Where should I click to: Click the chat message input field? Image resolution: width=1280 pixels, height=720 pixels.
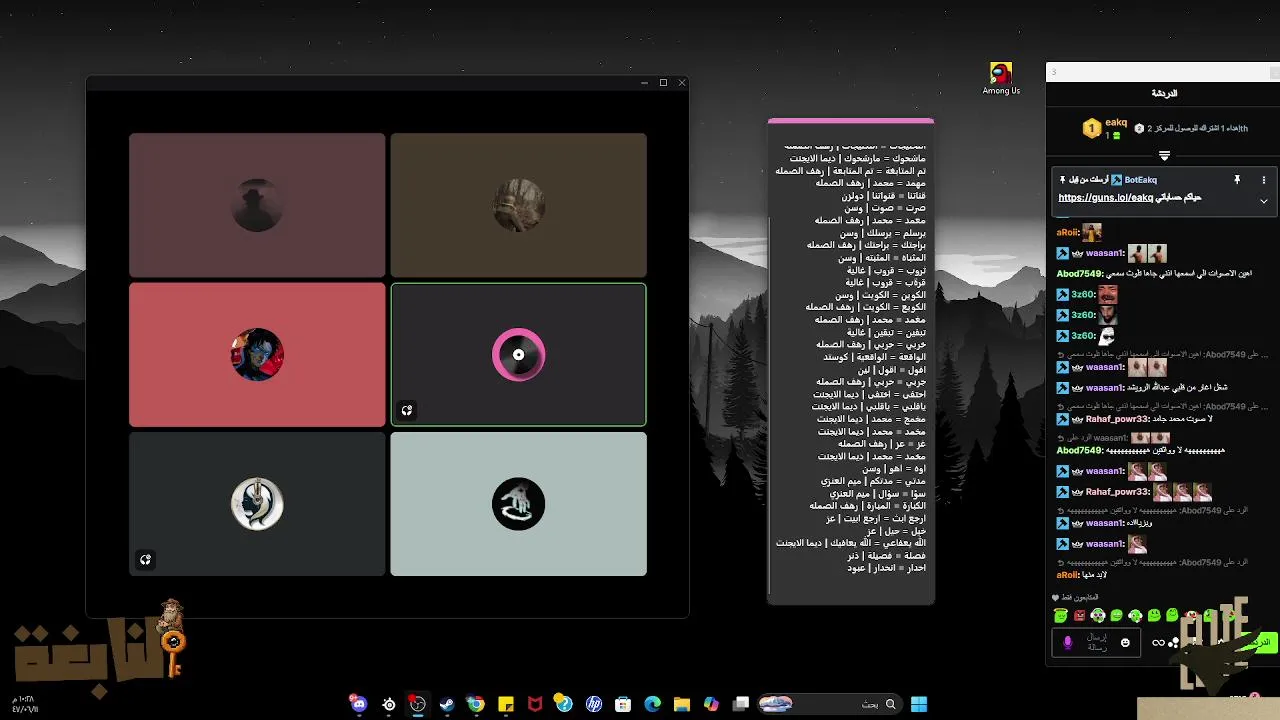tap(1096, 642)
